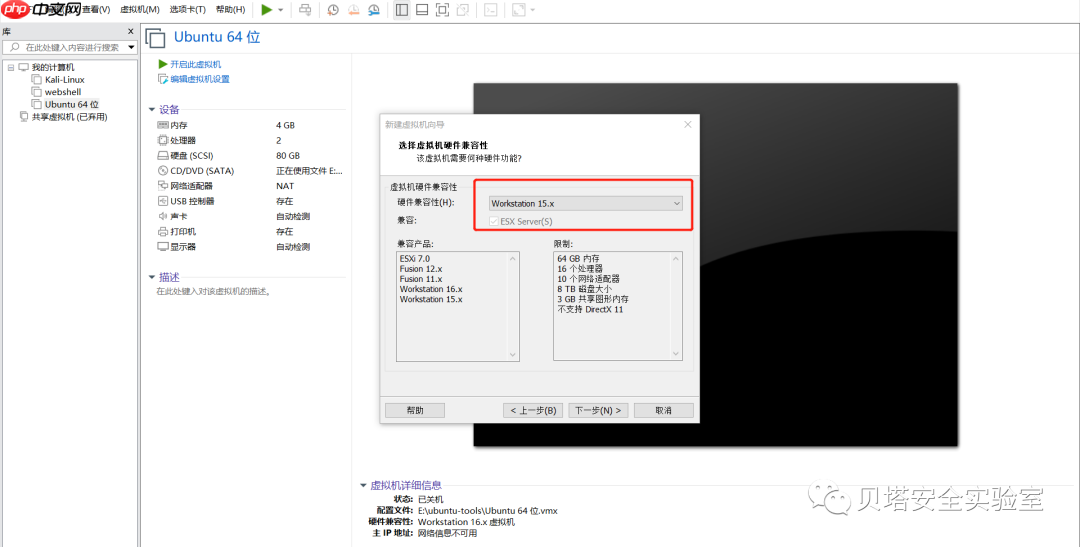
Task: Open 查看(V) menu
Action: [x=96, y=10]
